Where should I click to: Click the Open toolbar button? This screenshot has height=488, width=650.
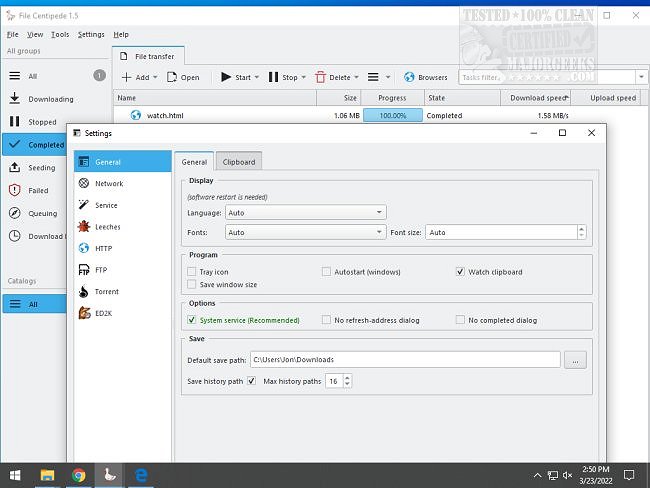(182, 77)
